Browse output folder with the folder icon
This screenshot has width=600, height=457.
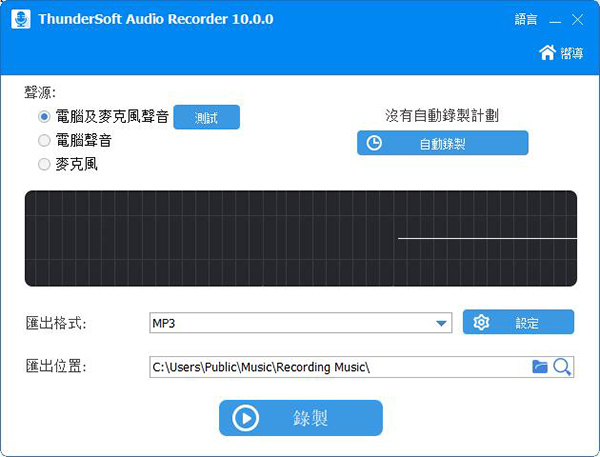pos(540,367)
